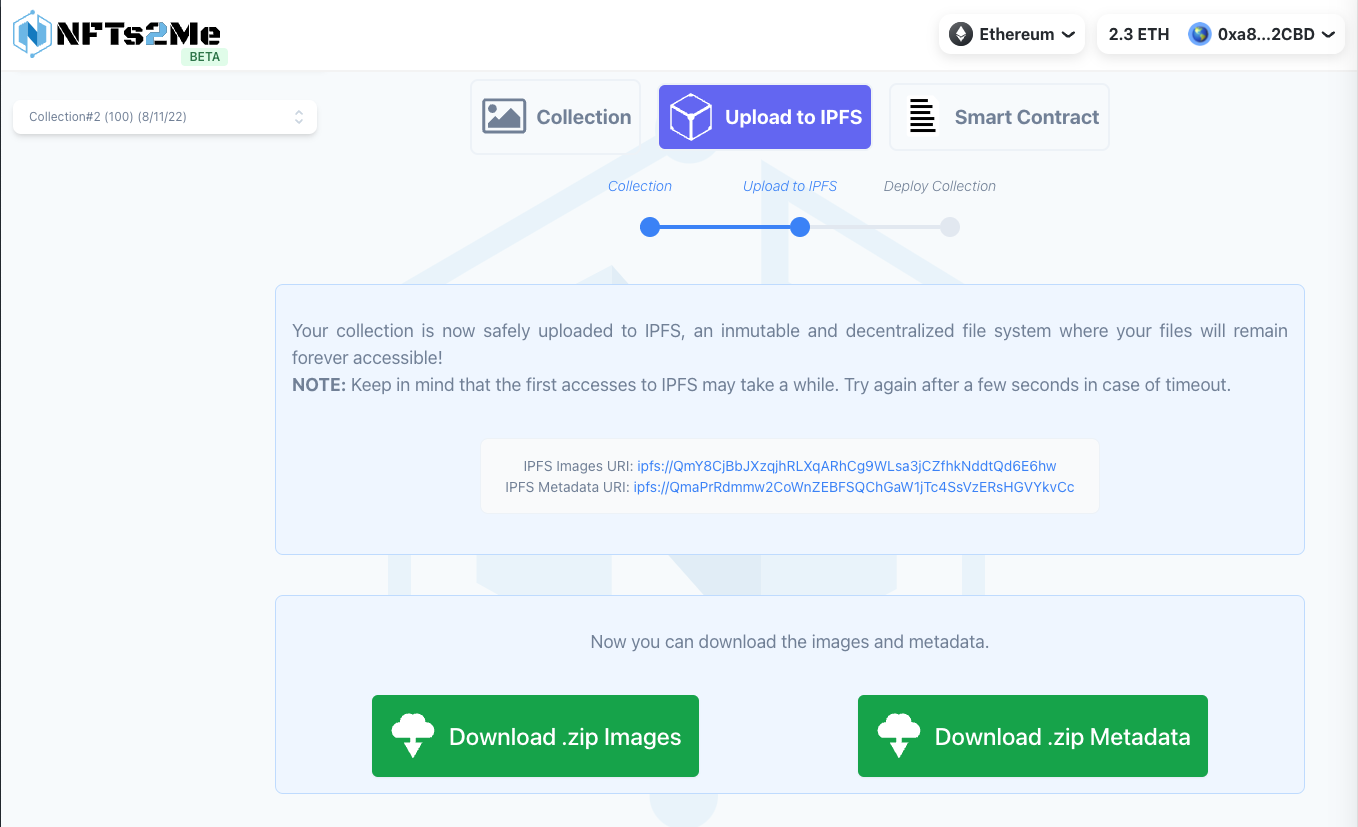
Task: Click the Collection image icon
Action: (504, 117)
